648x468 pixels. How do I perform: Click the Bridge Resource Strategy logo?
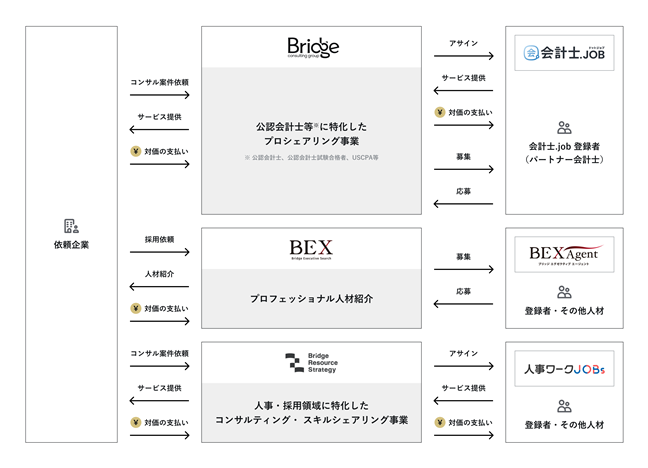312,363
